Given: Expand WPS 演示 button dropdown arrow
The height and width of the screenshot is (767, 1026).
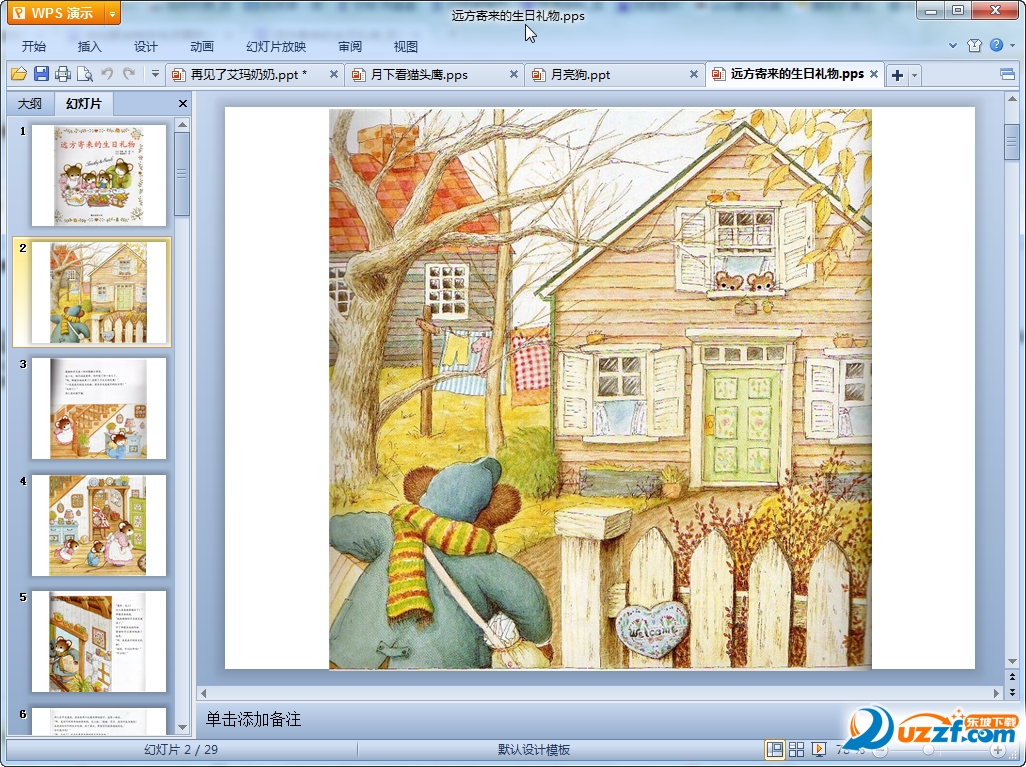Looking at the screenshot, I should coord(113,13).
